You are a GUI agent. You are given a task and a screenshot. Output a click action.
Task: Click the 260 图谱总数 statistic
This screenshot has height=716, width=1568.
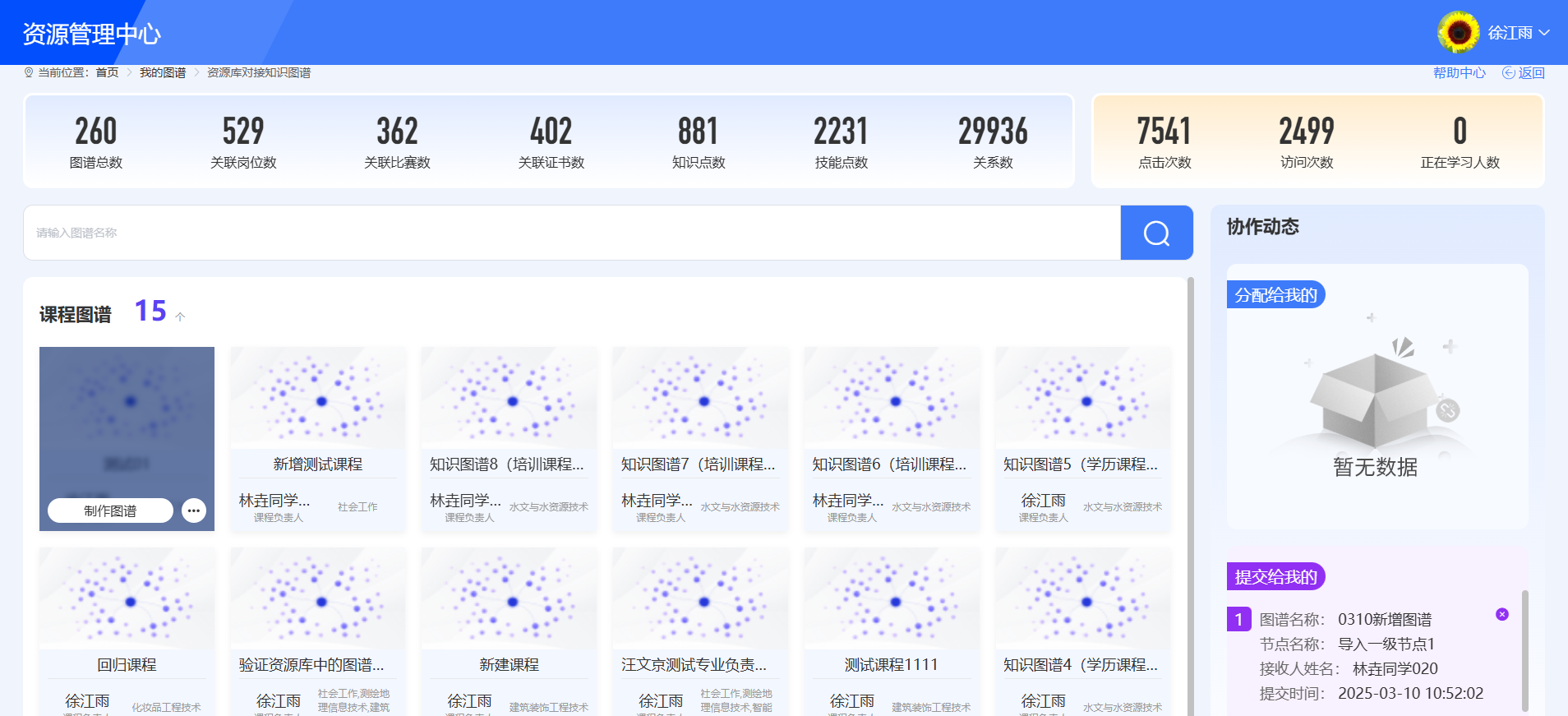[96, 141]
